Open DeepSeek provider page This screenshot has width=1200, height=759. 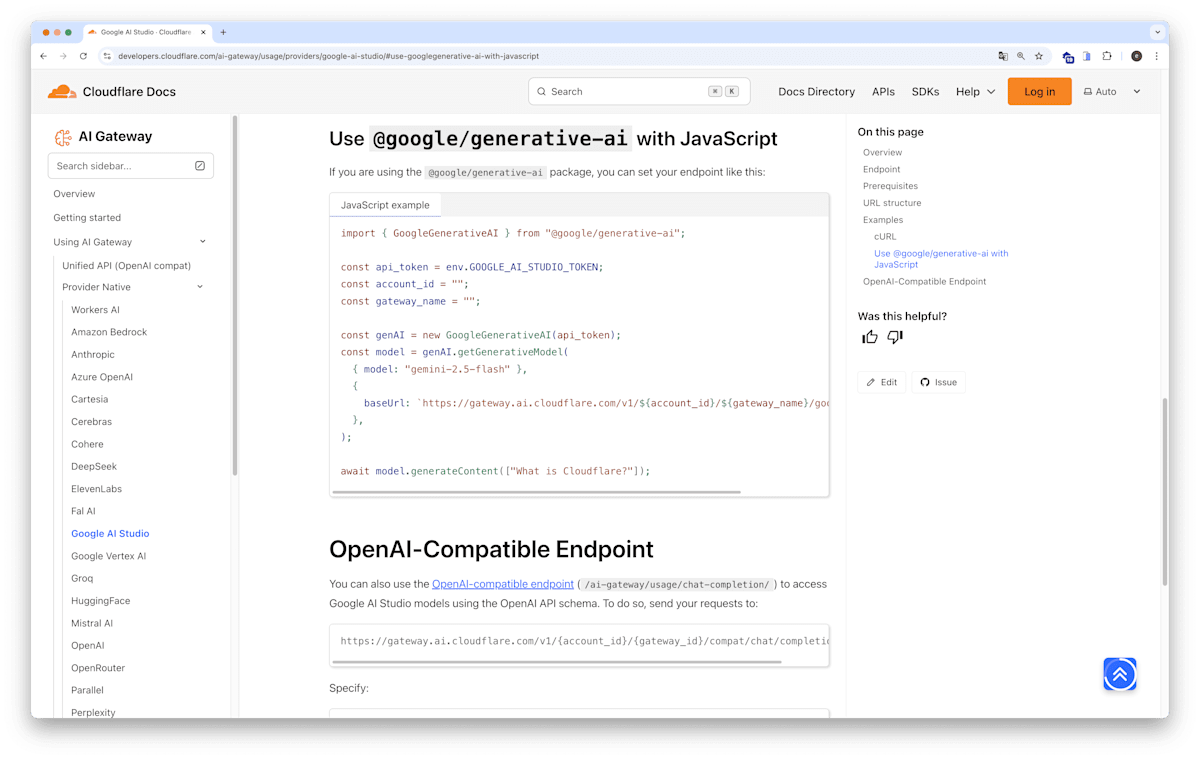94,467
